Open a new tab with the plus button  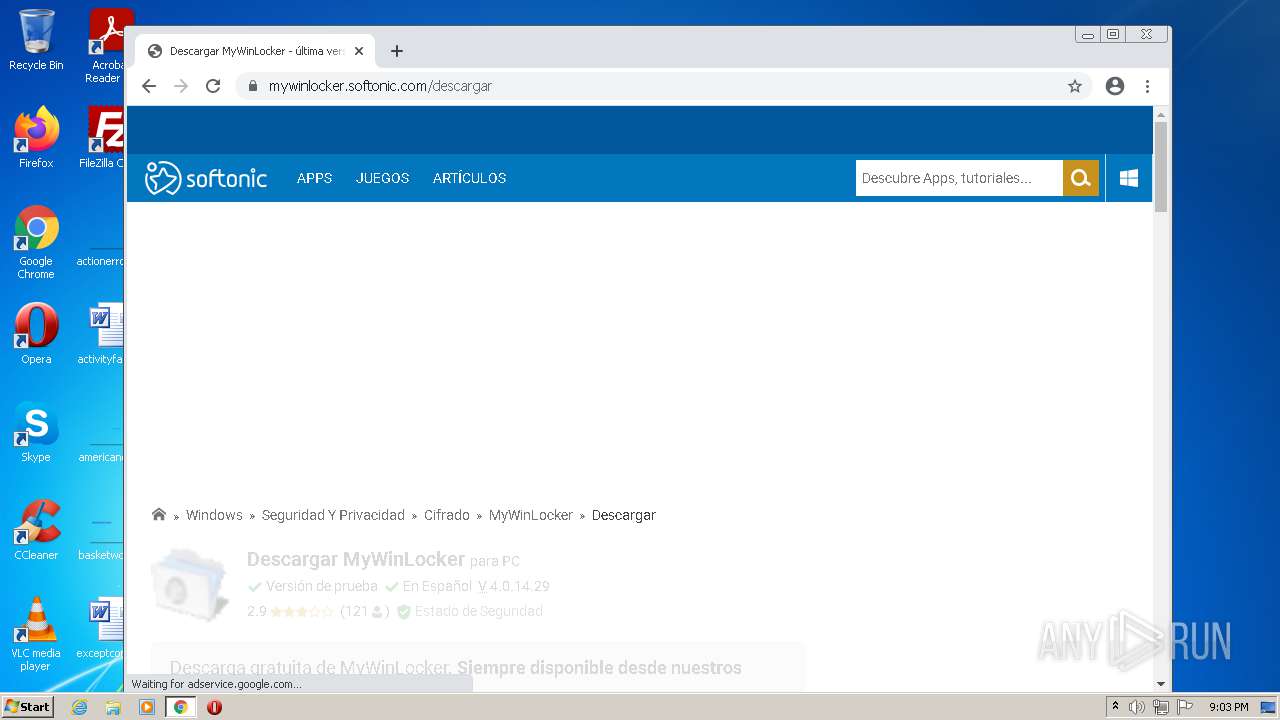click(397, 51)
